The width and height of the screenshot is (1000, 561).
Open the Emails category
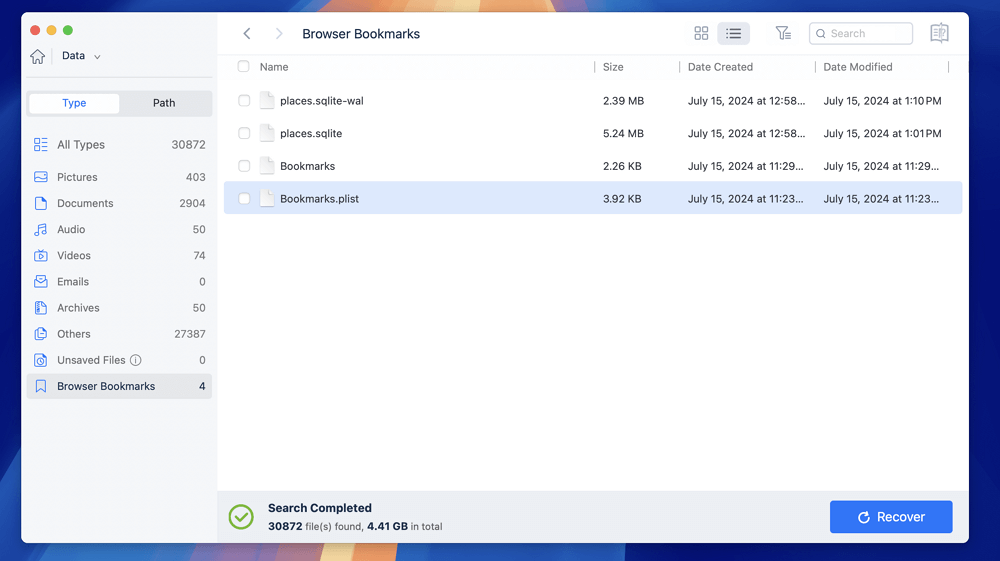119,282
